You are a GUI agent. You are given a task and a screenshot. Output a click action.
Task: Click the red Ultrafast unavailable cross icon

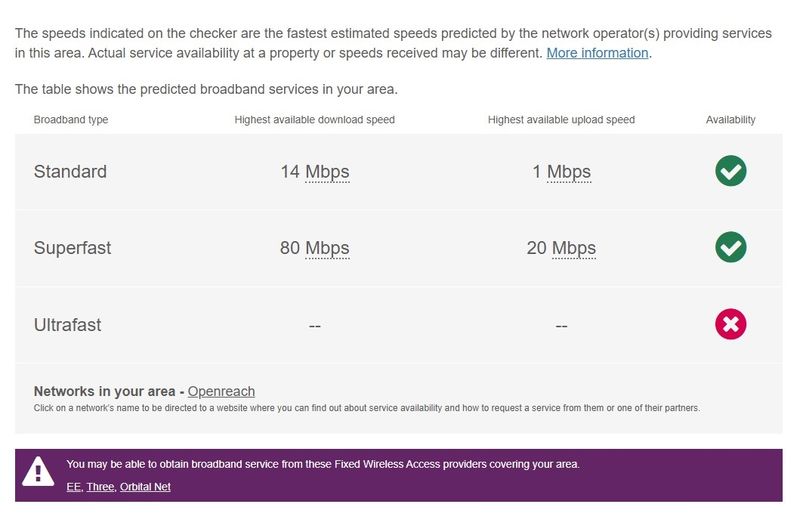tap(731, 324)
